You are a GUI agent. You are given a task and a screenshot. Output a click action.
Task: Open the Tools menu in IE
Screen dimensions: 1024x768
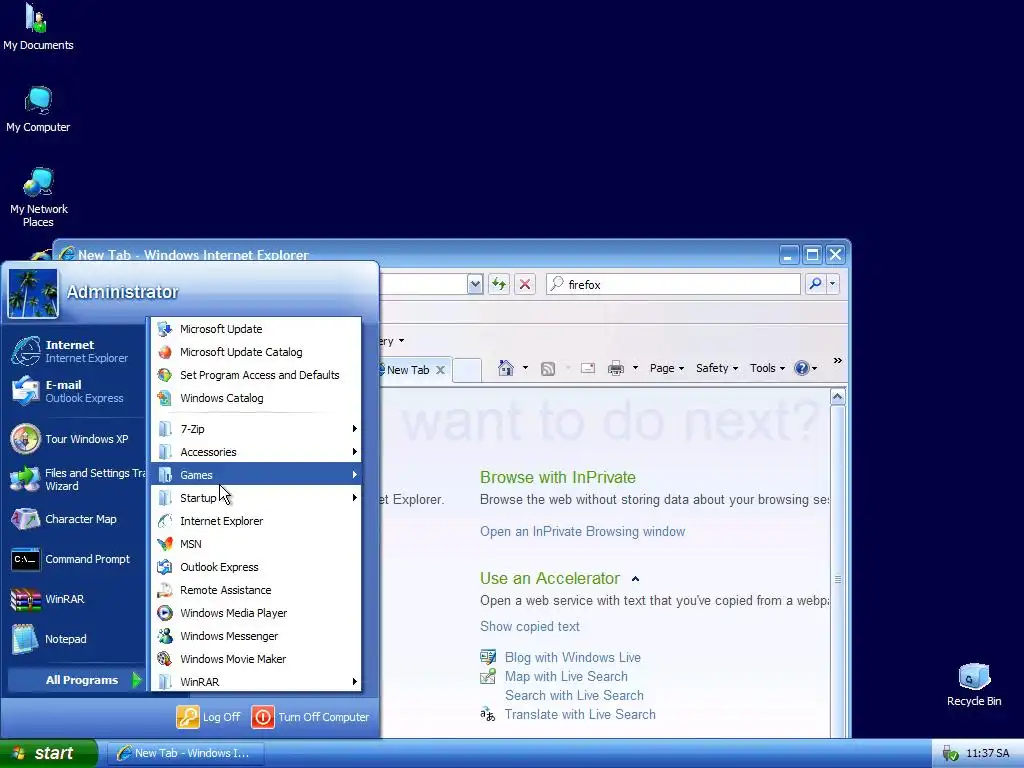[767, 368]
